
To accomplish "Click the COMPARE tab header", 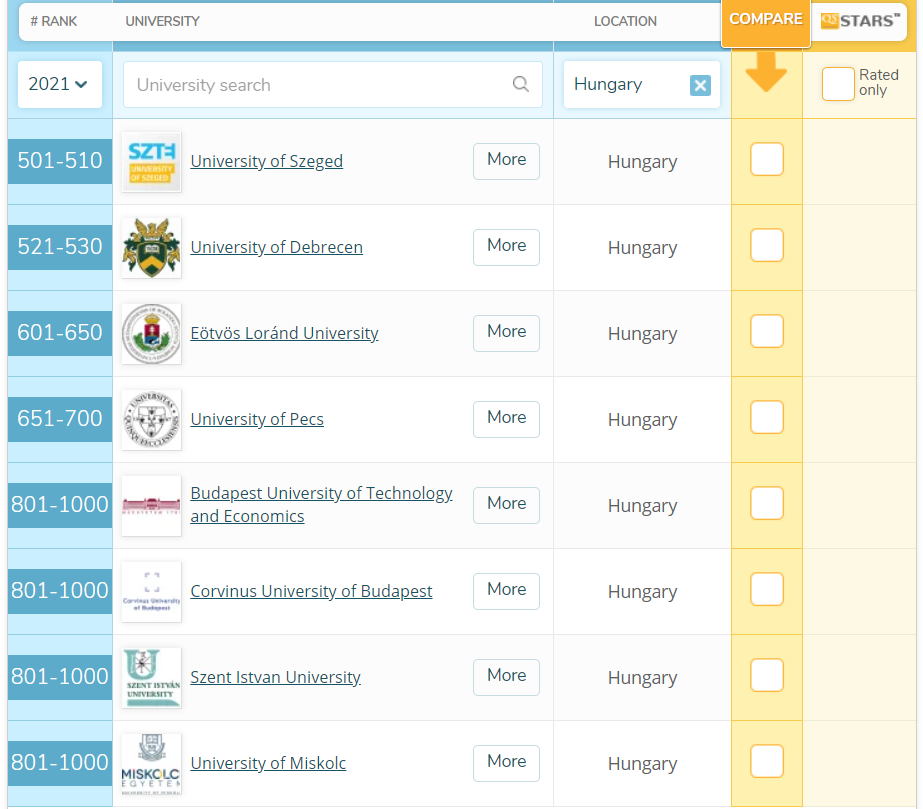I will (x=766, y=20).
